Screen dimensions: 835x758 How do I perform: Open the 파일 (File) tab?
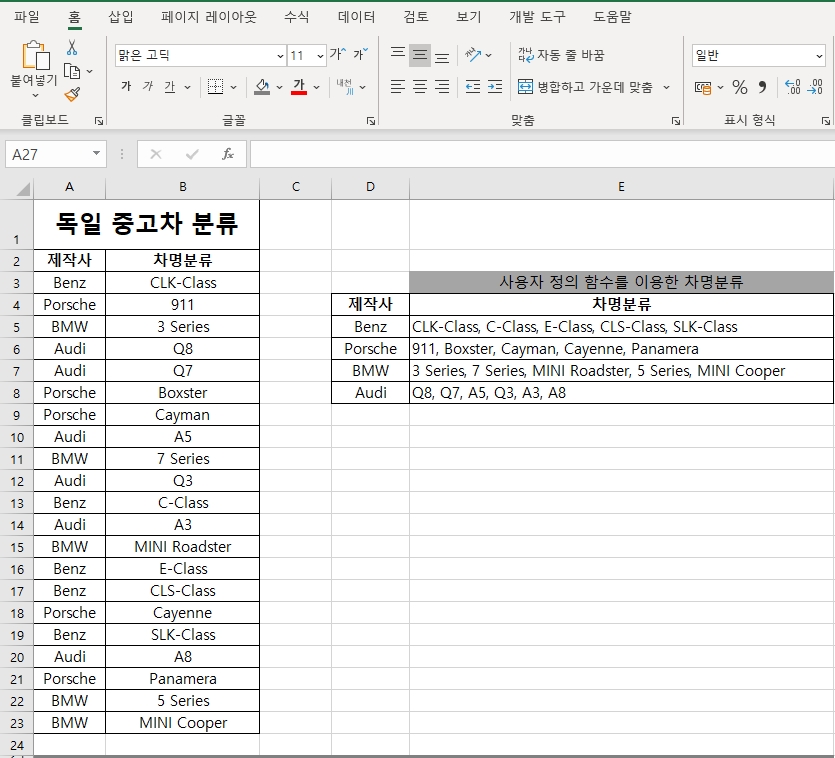click(27, 17)
